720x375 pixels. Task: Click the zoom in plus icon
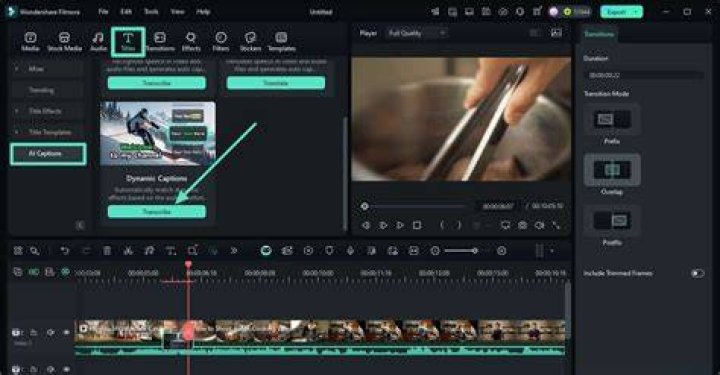(x=501, y=251)
